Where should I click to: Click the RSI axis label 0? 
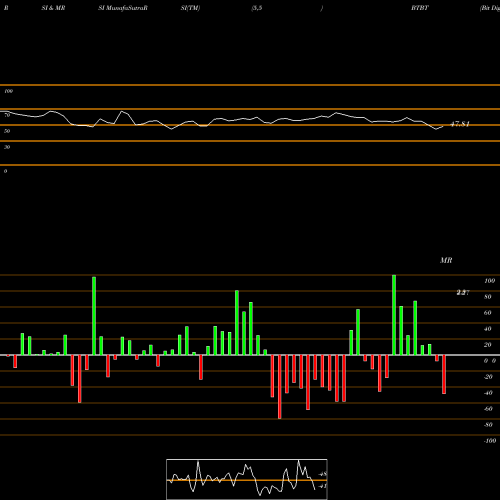pos(5,171)
